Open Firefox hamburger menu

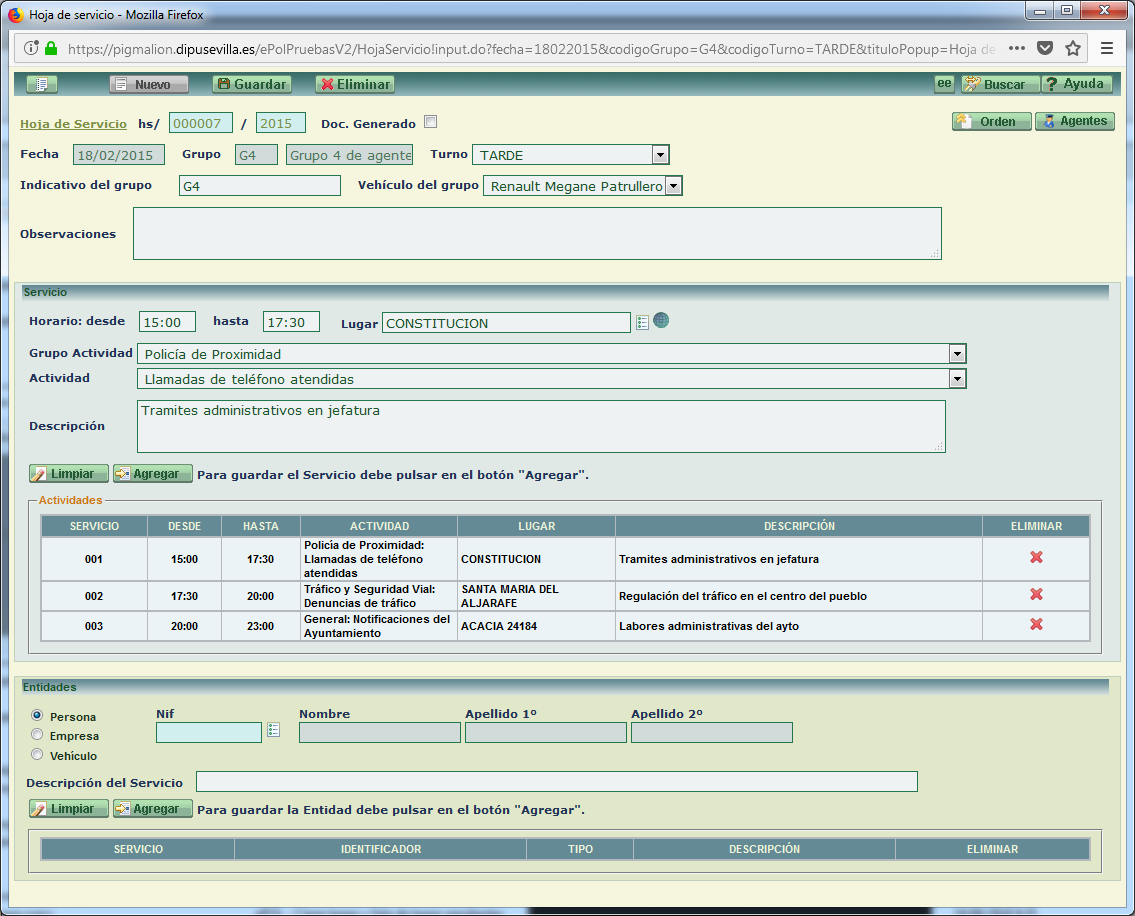coord(1107,48)
